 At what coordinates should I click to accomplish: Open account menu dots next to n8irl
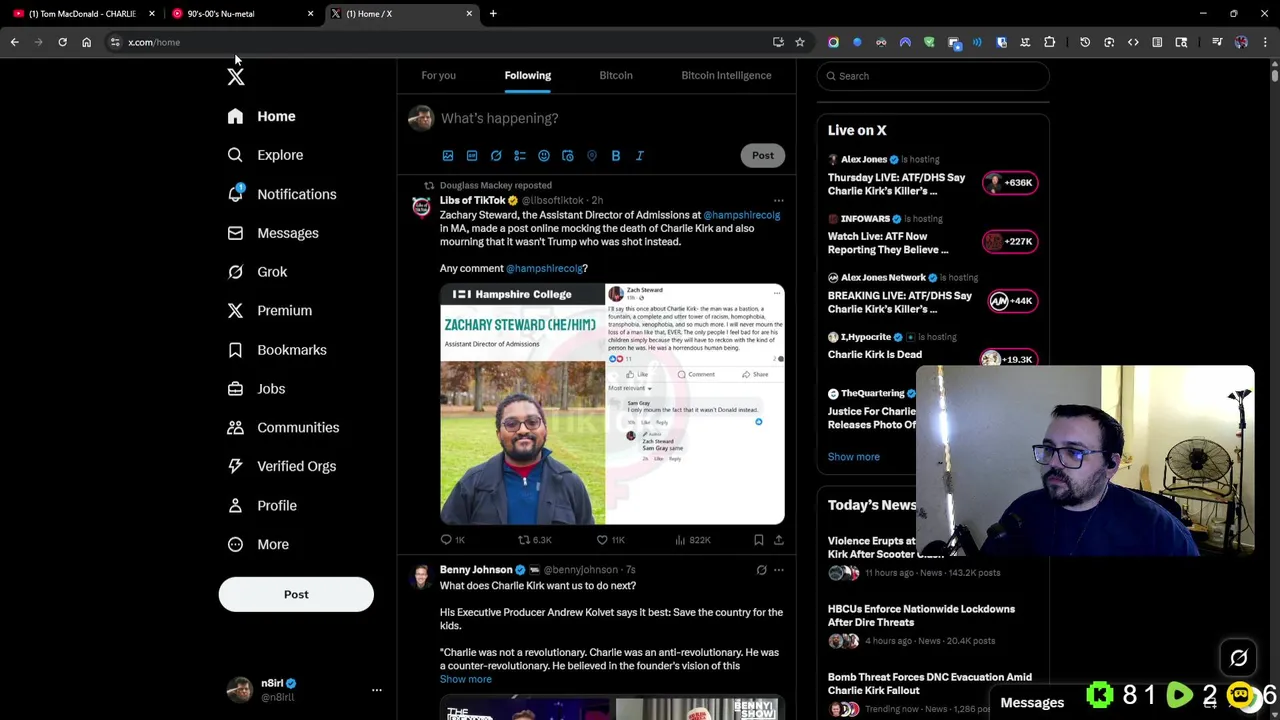click(x=377, y=690)
